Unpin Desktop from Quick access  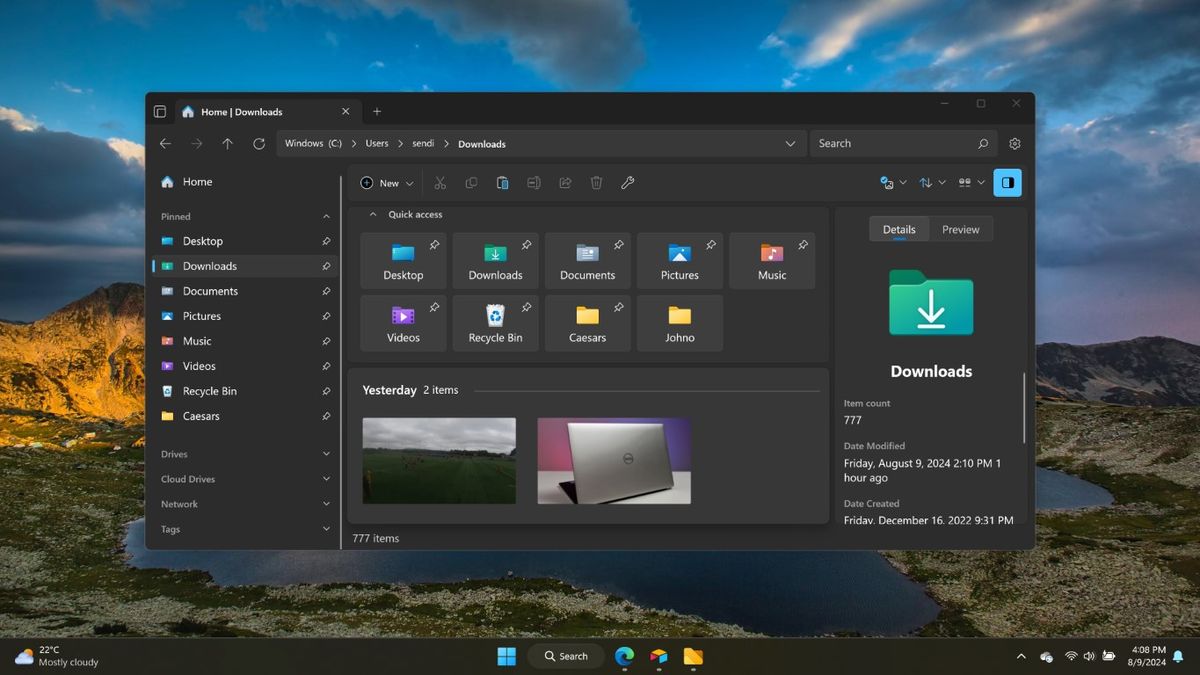pyautogui.click(x=434, y=243)
